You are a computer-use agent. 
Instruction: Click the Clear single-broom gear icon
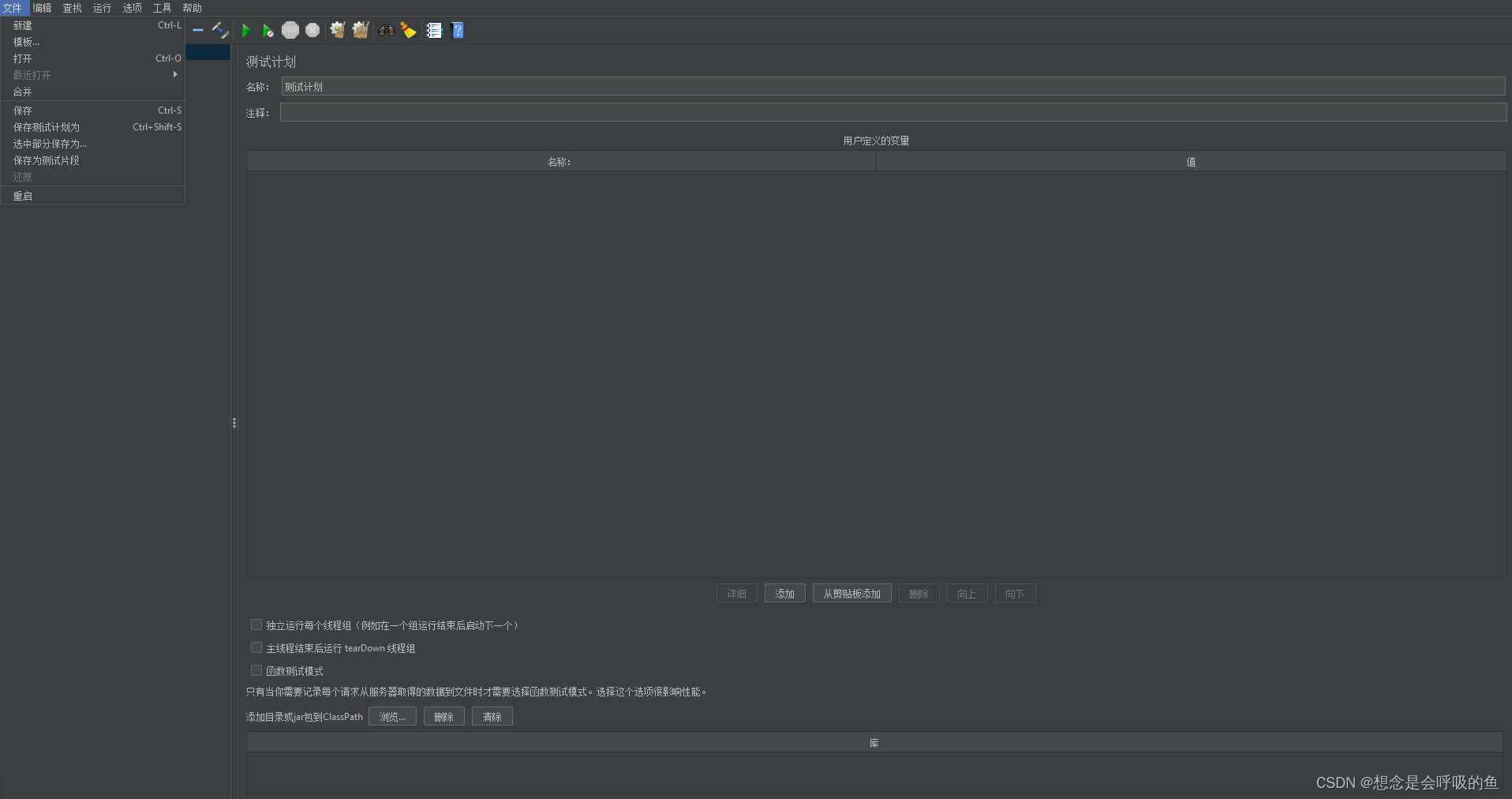coord(338,30)
